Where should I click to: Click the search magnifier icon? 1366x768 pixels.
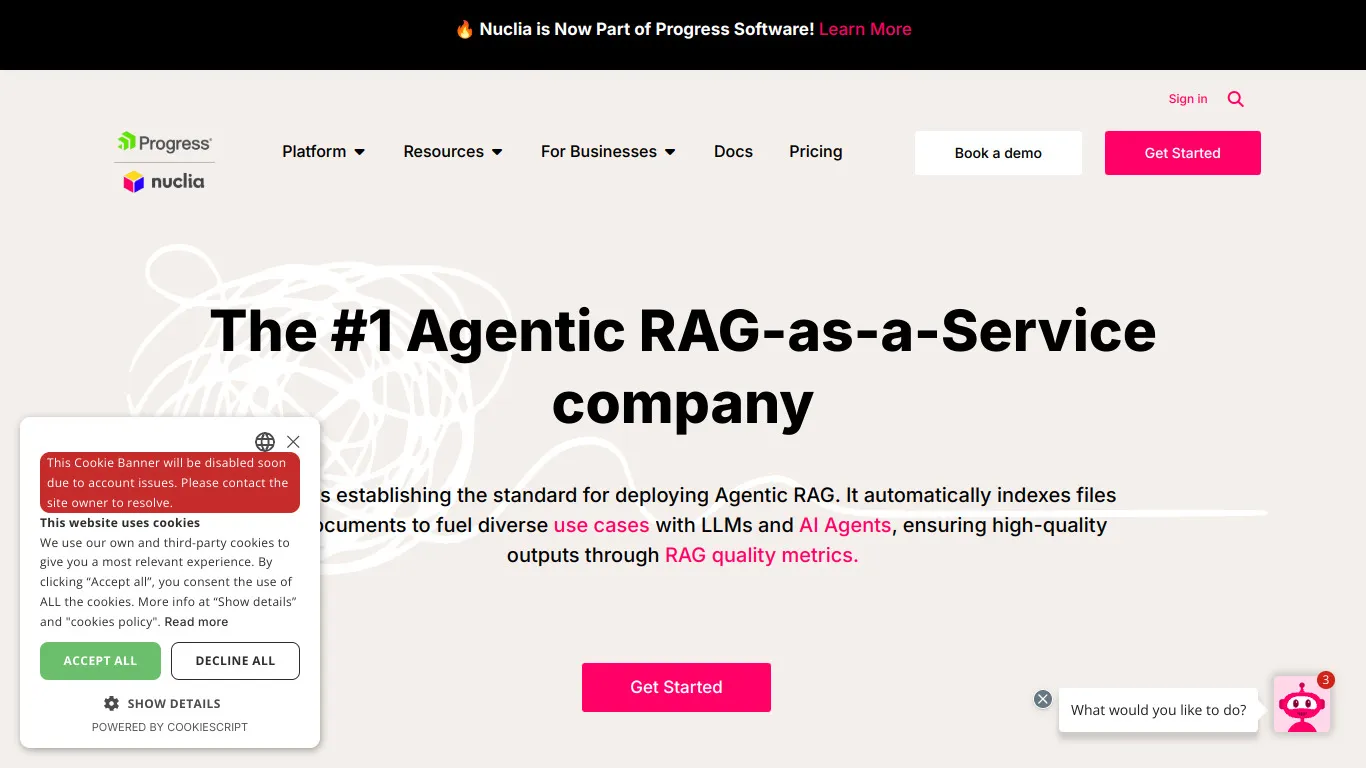pos(1236,99)
